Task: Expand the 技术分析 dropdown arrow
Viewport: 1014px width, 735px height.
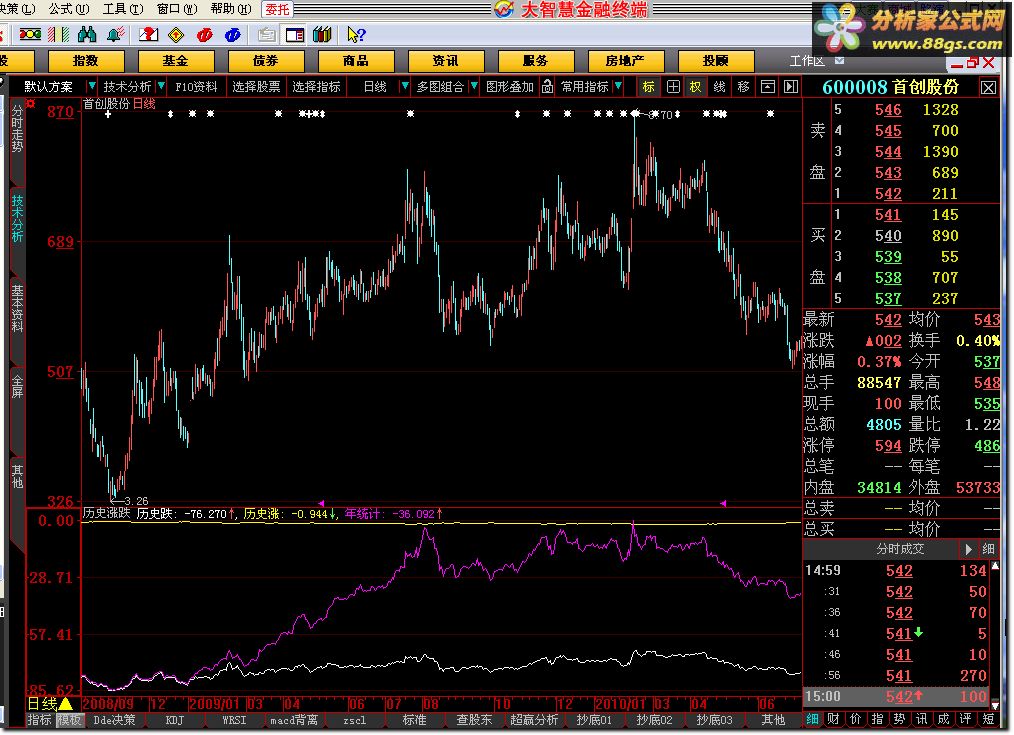Action: point(160,86)
